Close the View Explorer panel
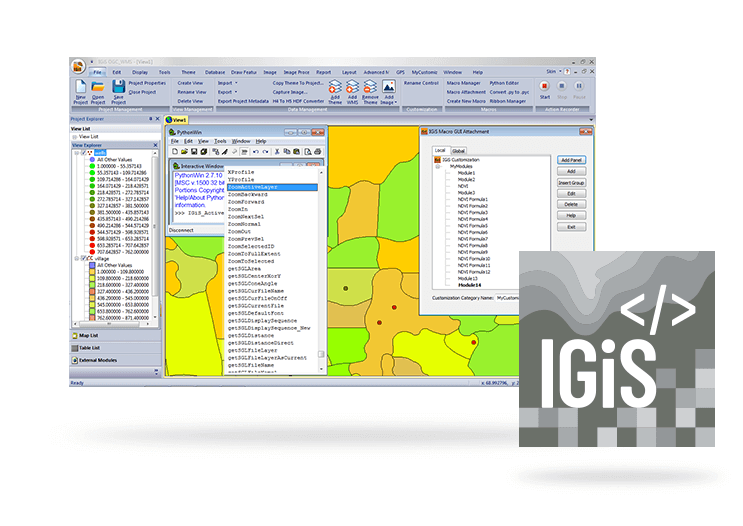This screenshot has width=743, height=526. (155, 145)
